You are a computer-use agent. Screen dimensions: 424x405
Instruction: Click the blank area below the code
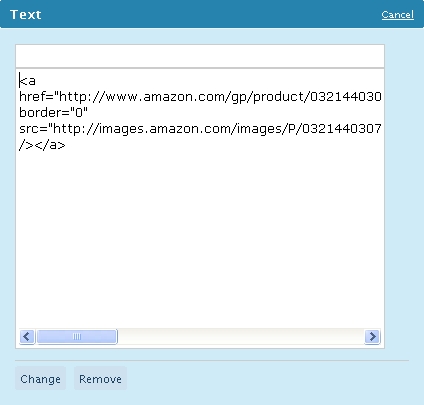(x=200, y=240)
